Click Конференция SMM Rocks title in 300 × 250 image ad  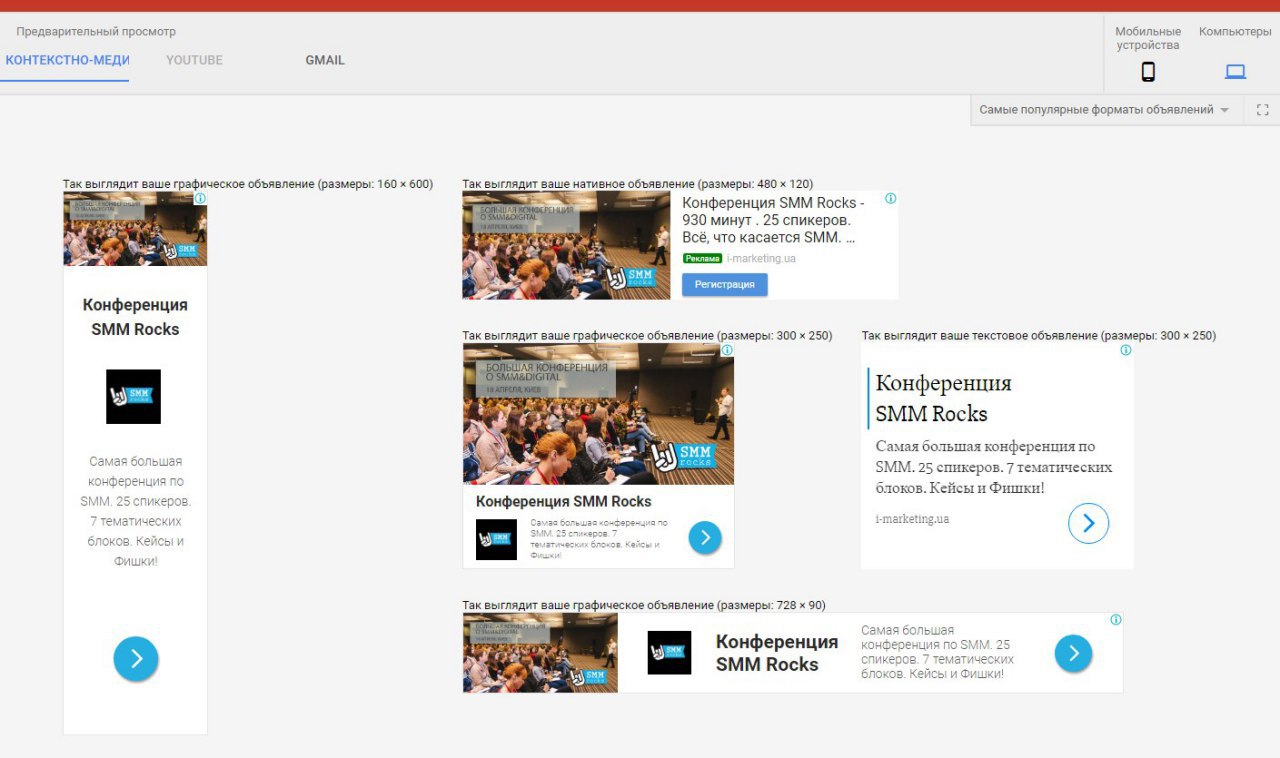click(x=563, y=502)
